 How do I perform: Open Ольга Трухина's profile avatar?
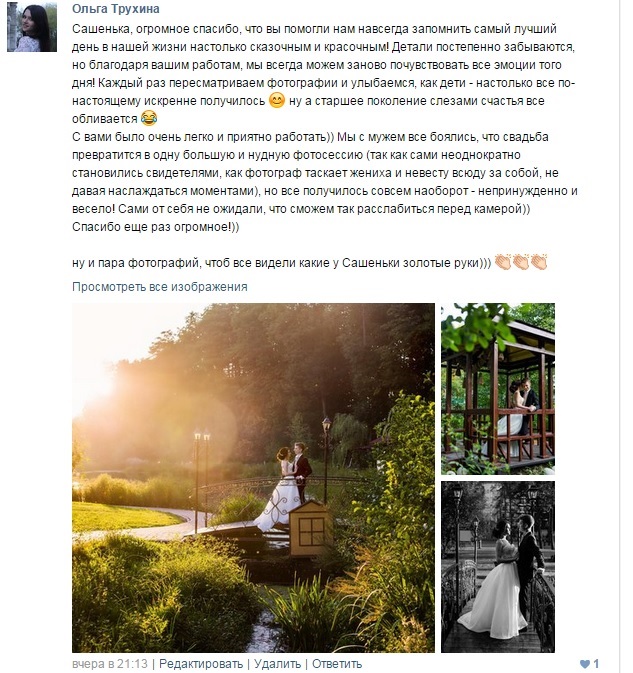(32, 27)
